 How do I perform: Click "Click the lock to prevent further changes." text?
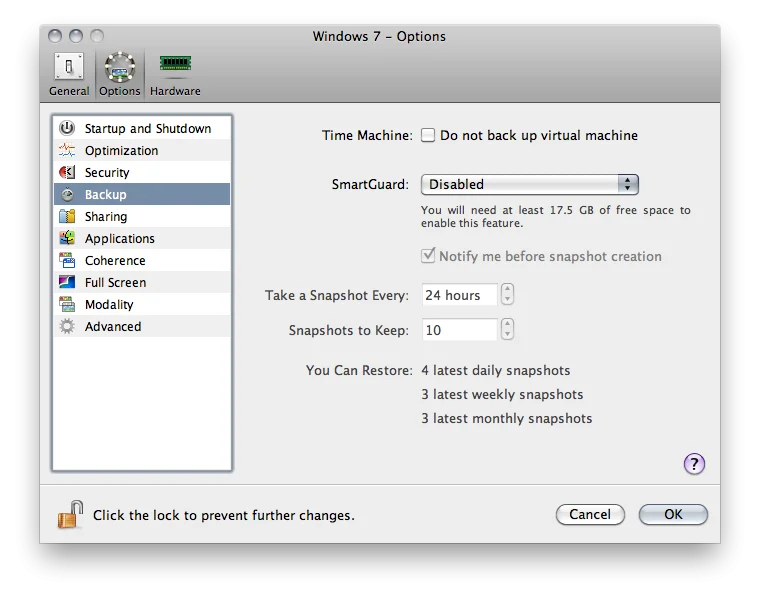tap(224, 515)
